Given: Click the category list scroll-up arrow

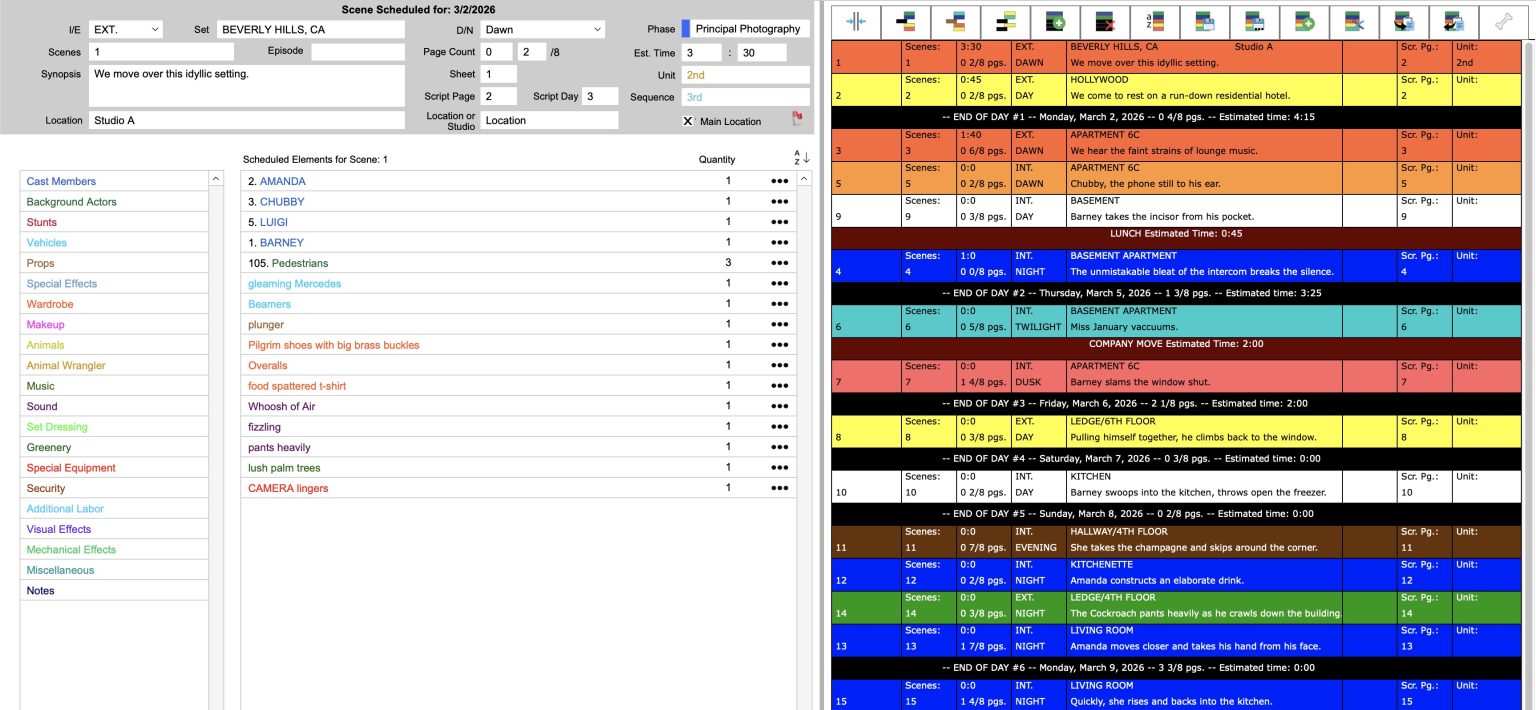Looking at the screenshot, I should tap(216, 179).
